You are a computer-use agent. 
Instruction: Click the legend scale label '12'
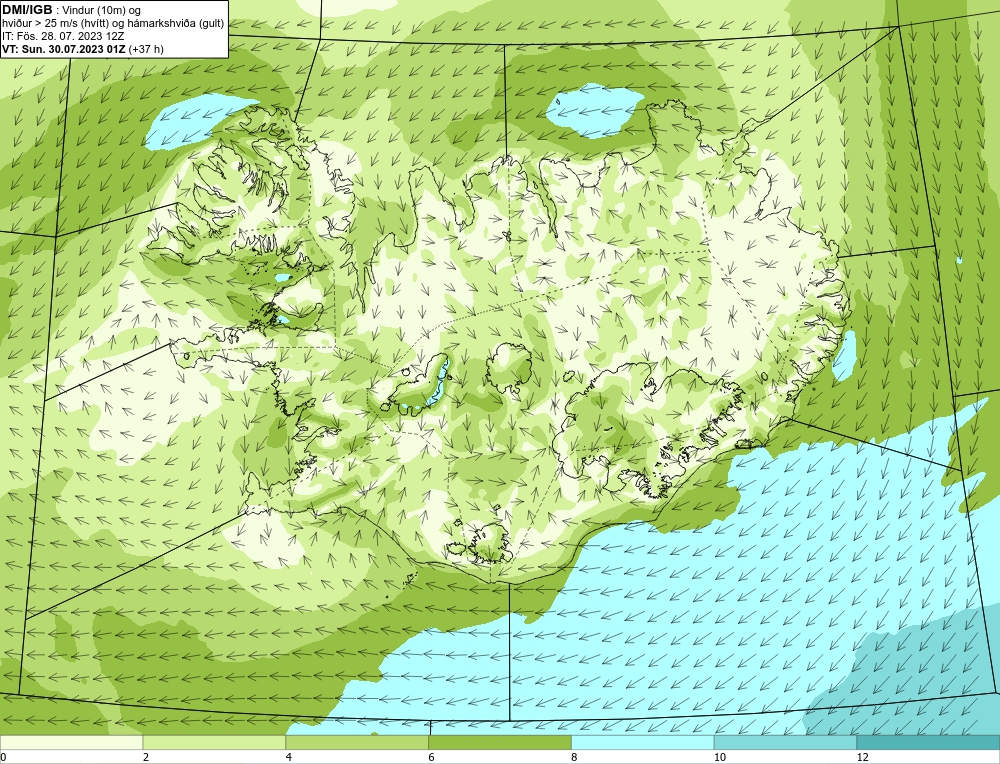point(862,757)
